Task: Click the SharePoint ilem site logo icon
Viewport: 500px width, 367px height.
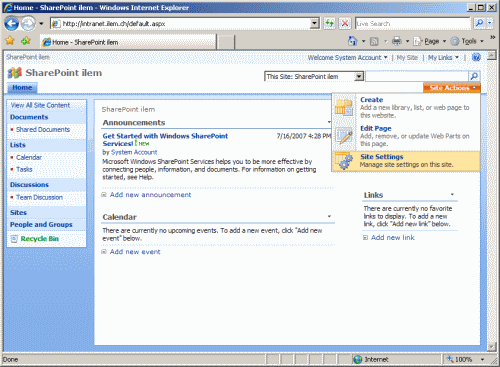Action: pos(15,73)
